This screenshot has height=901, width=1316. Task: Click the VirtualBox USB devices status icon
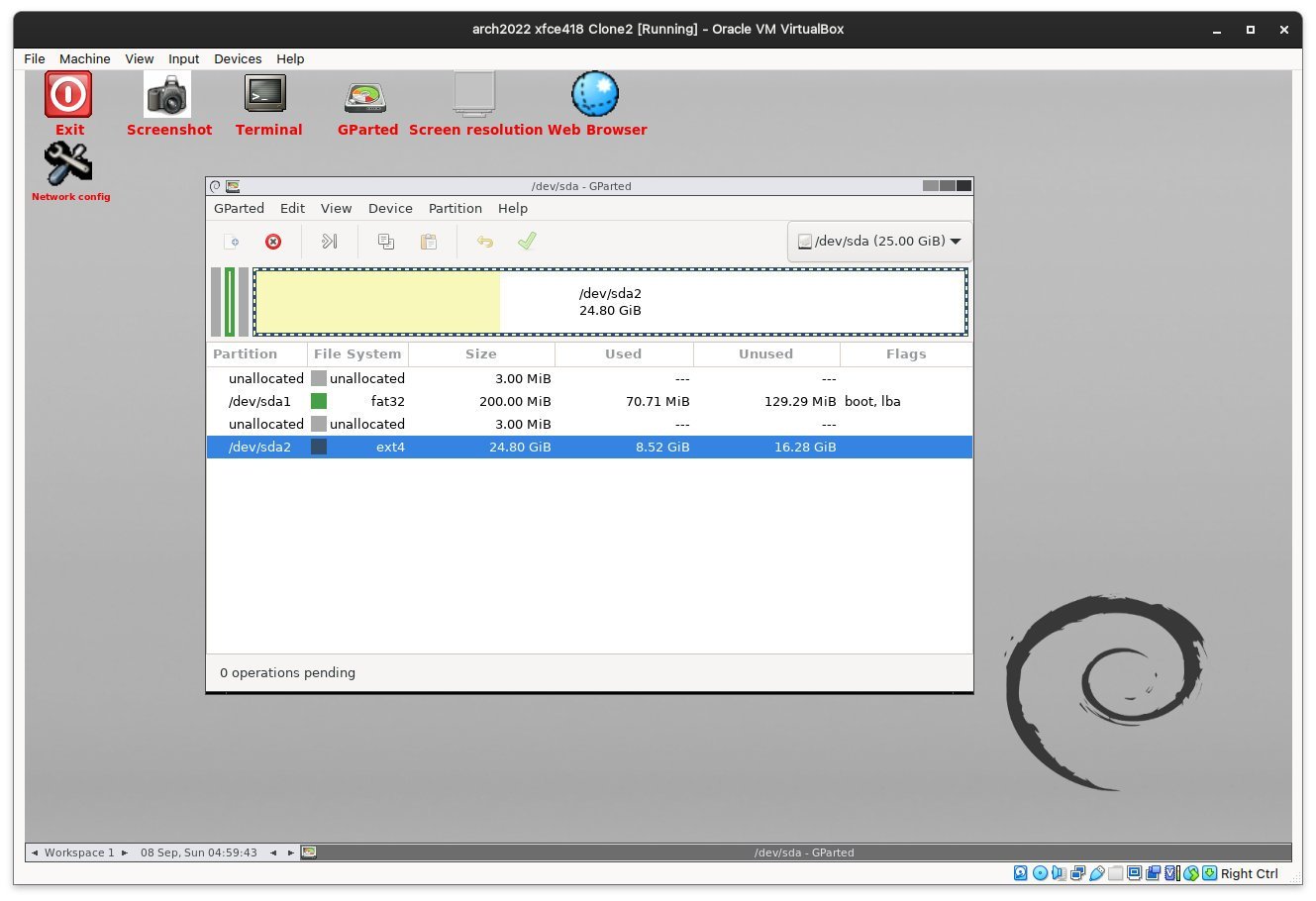point(1097,873)
